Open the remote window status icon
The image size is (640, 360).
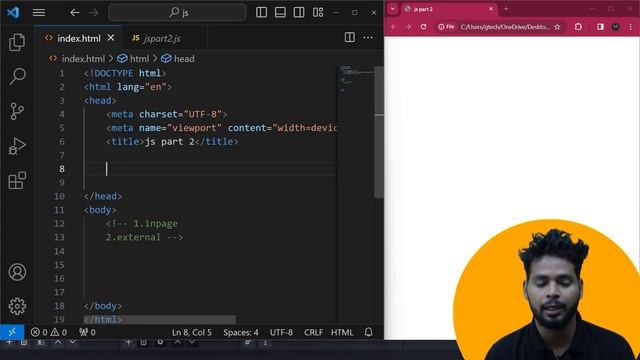click(12, 332)
